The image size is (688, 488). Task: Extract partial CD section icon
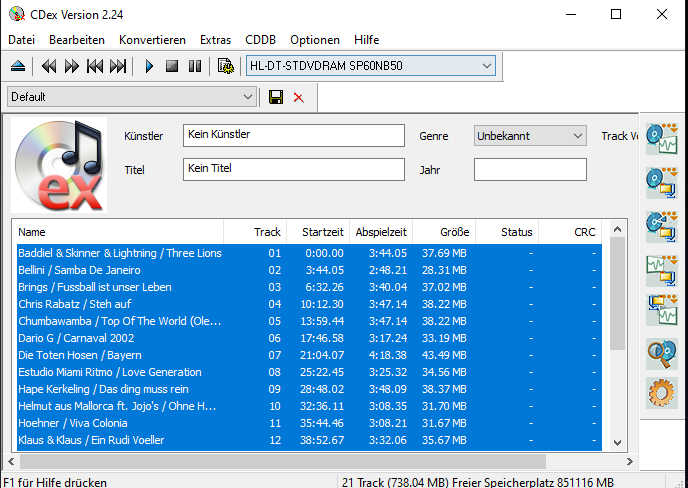click(662, 226)
